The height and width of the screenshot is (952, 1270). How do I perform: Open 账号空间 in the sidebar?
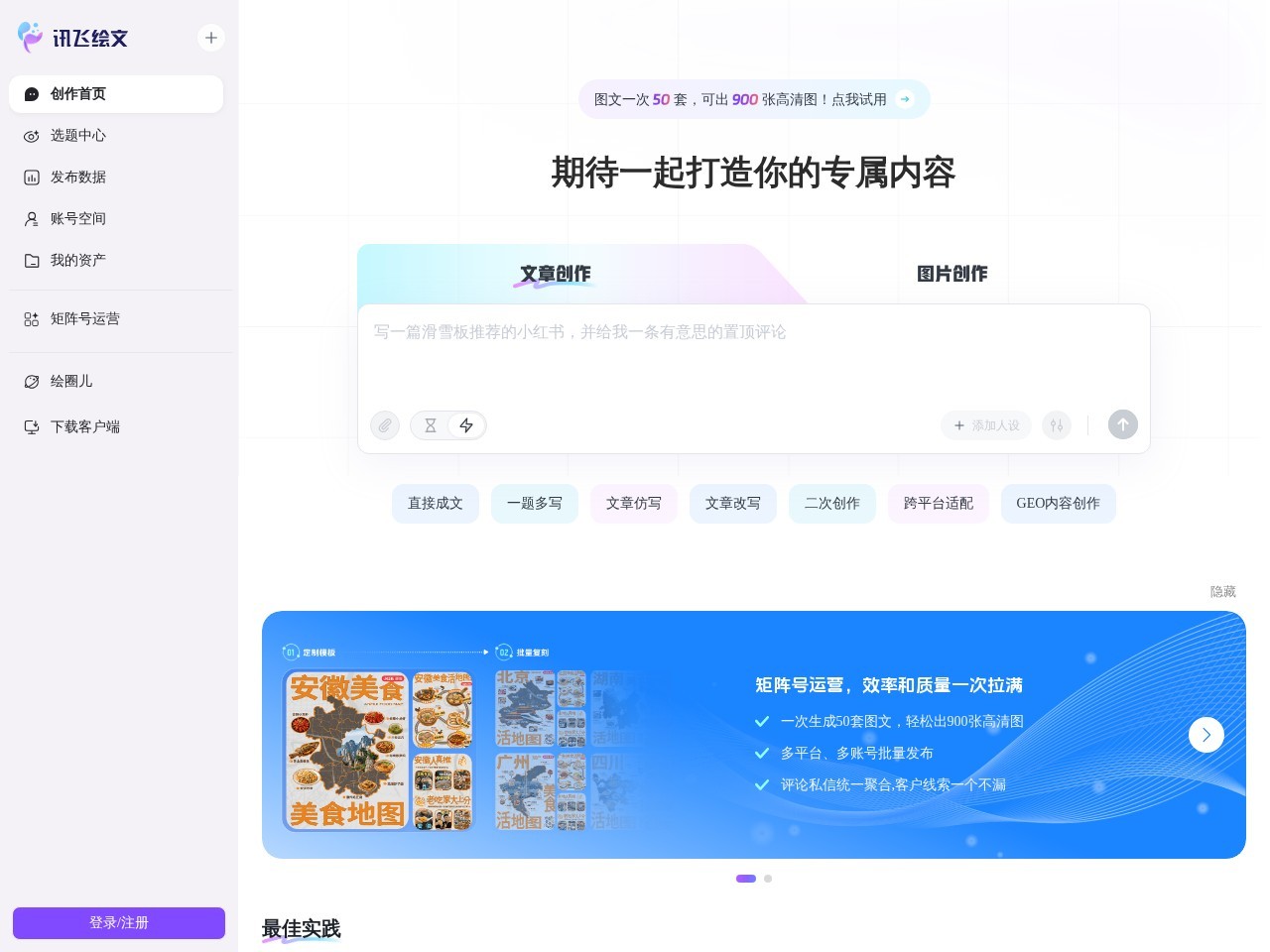click(x=116, y=219)
